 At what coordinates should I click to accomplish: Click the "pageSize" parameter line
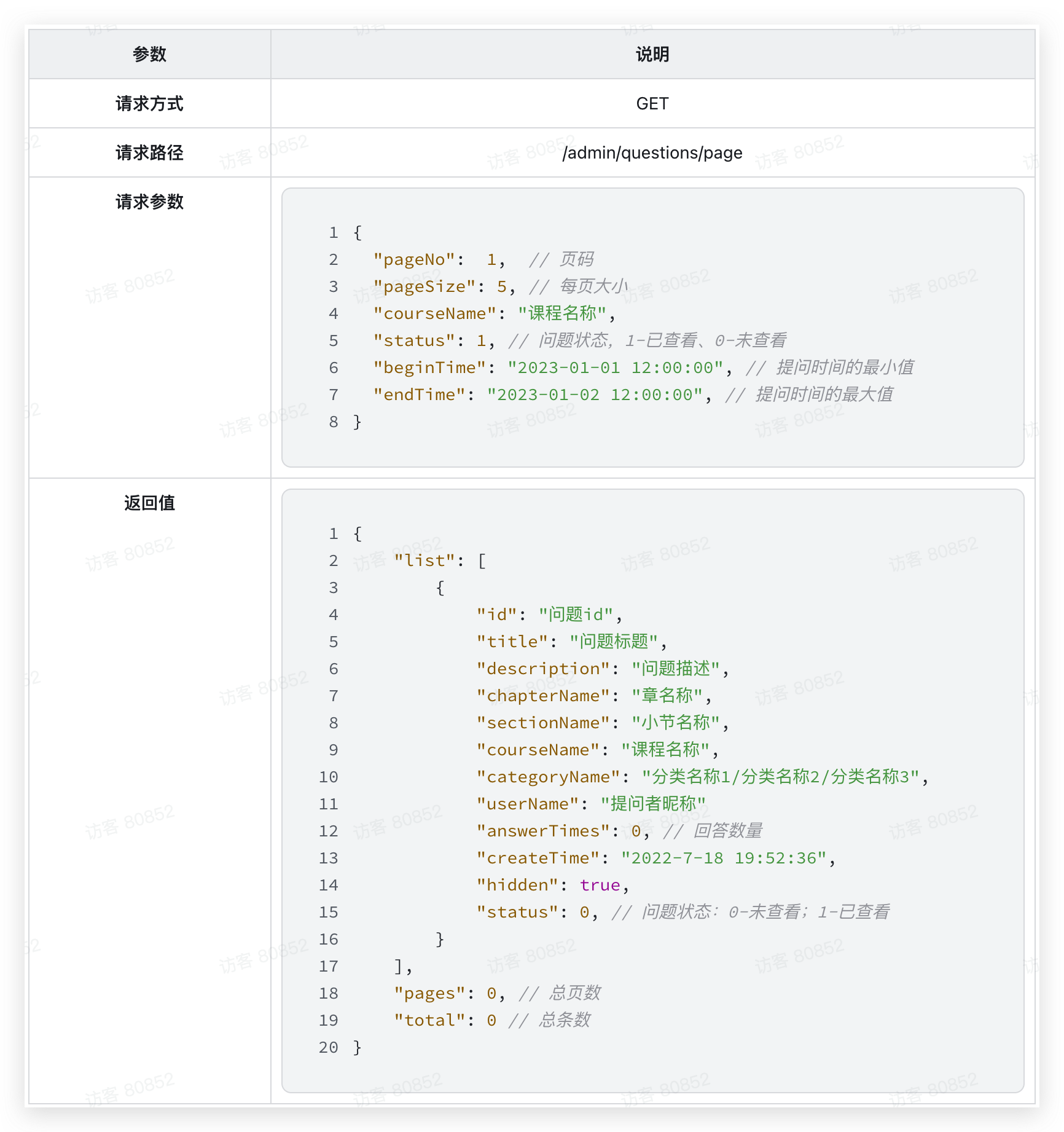(x=500, y=286)
